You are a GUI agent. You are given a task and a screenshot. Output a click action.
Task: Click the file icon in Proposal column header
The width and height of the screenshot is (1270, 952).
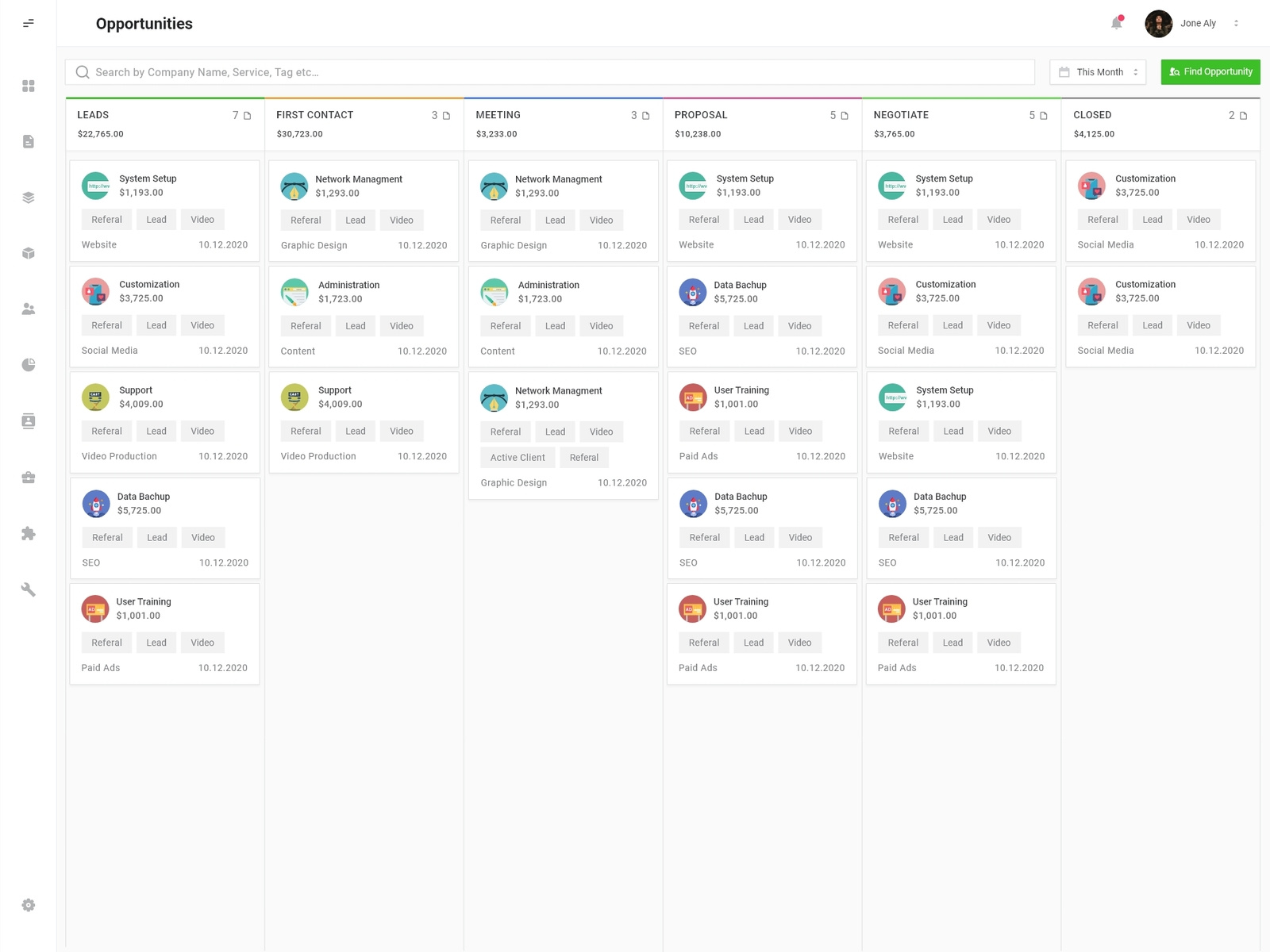pos(845,116)
